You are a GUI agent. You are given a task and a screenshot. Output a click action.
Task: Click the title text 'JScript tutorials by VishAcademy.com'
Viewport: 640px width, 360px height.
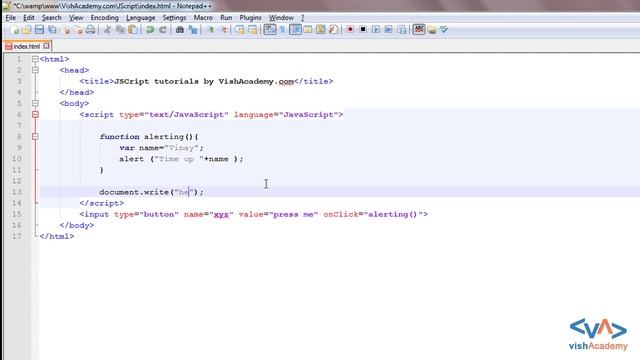(x=204, y=81)
